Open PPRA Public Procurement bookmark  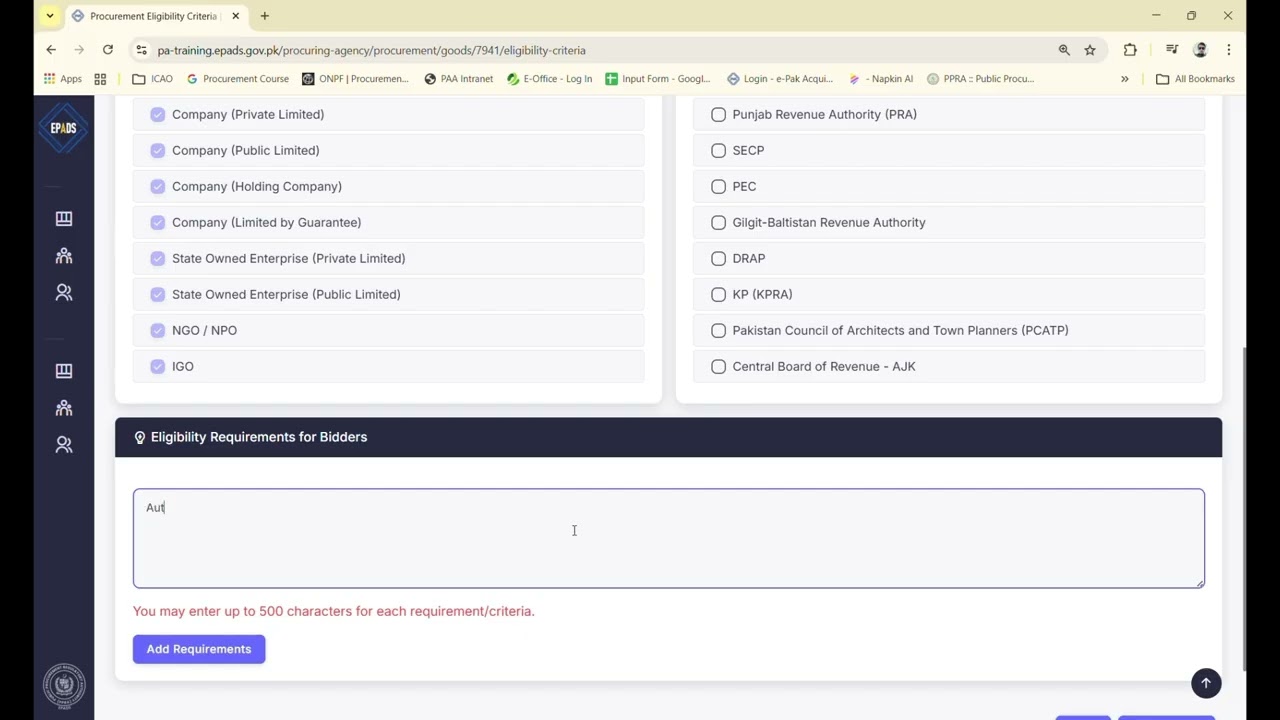click(x=980, y=79)
